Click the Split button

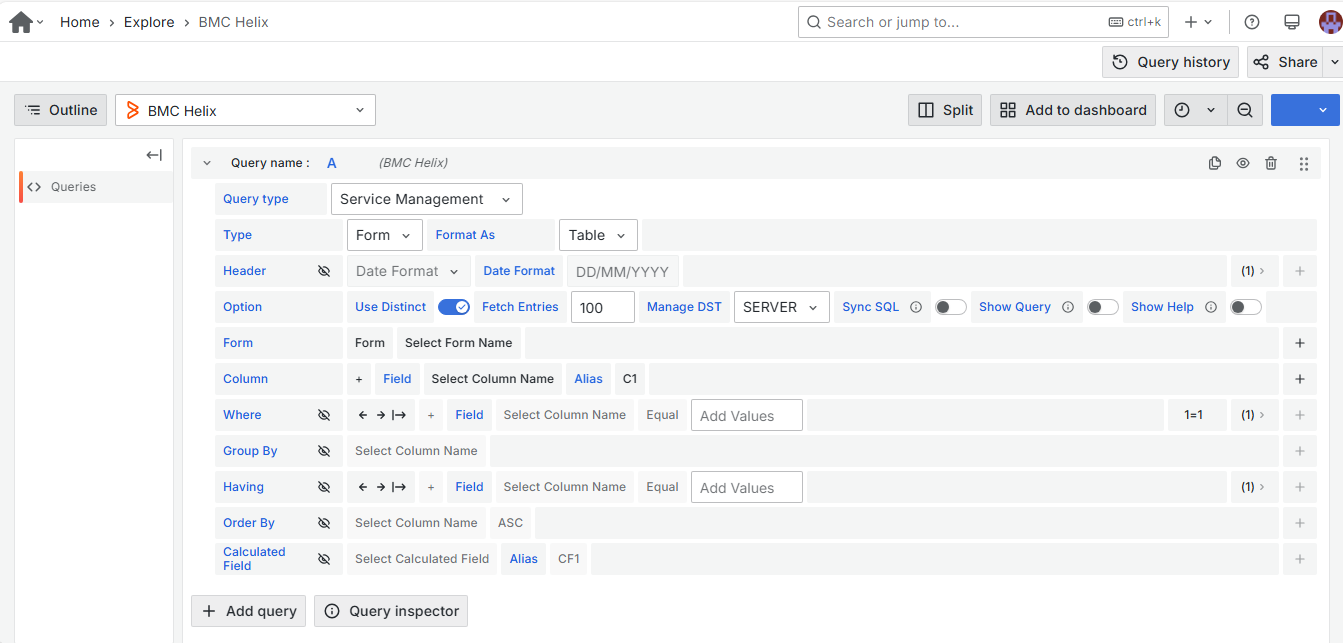coord(945,110)
